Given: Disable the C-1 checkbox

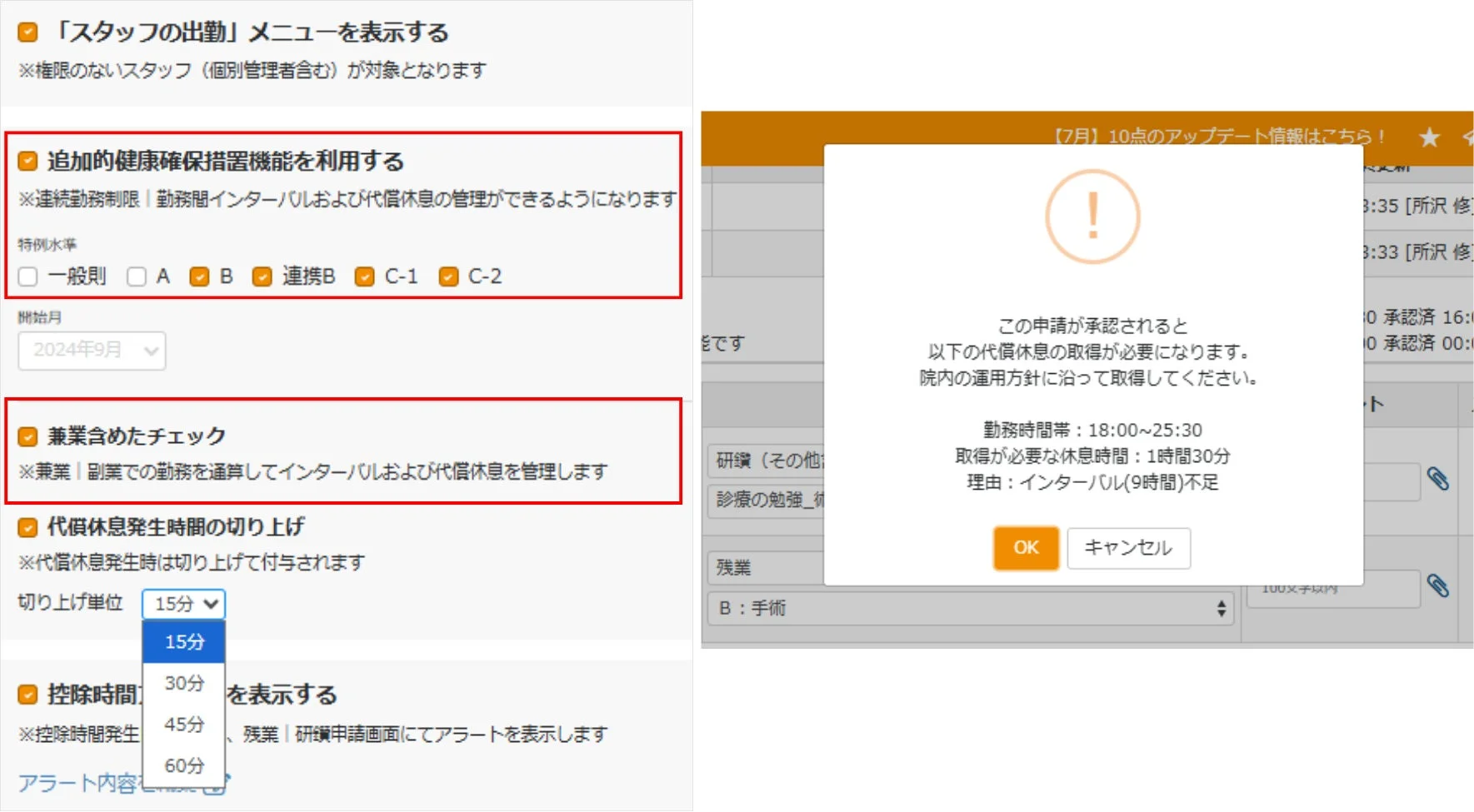Looking at the screenshot, I should [x=364, y=276].
